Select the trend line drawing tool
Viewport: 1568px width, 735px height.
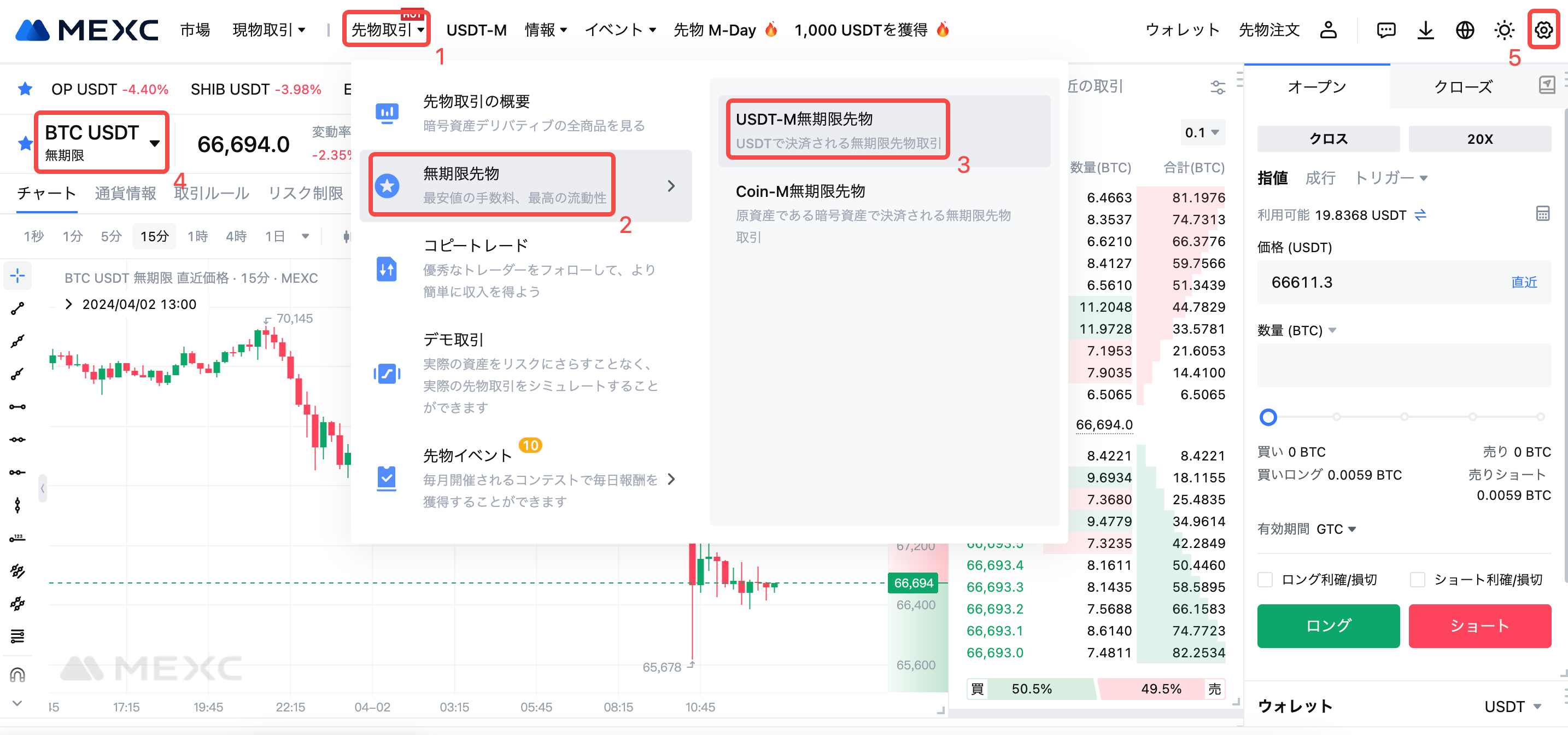(17, 309)
